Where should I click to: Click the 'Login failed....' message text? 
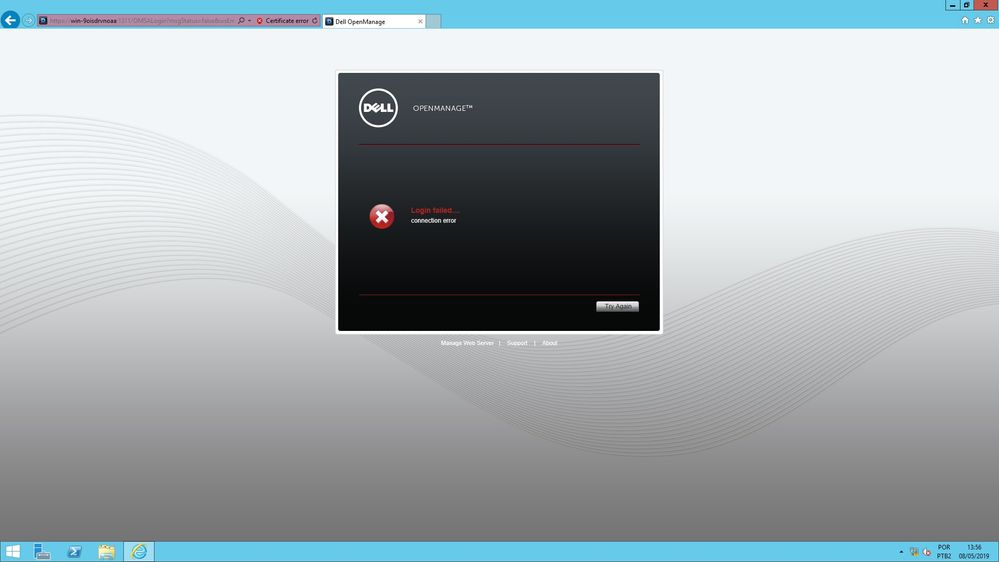coord(435,210)
